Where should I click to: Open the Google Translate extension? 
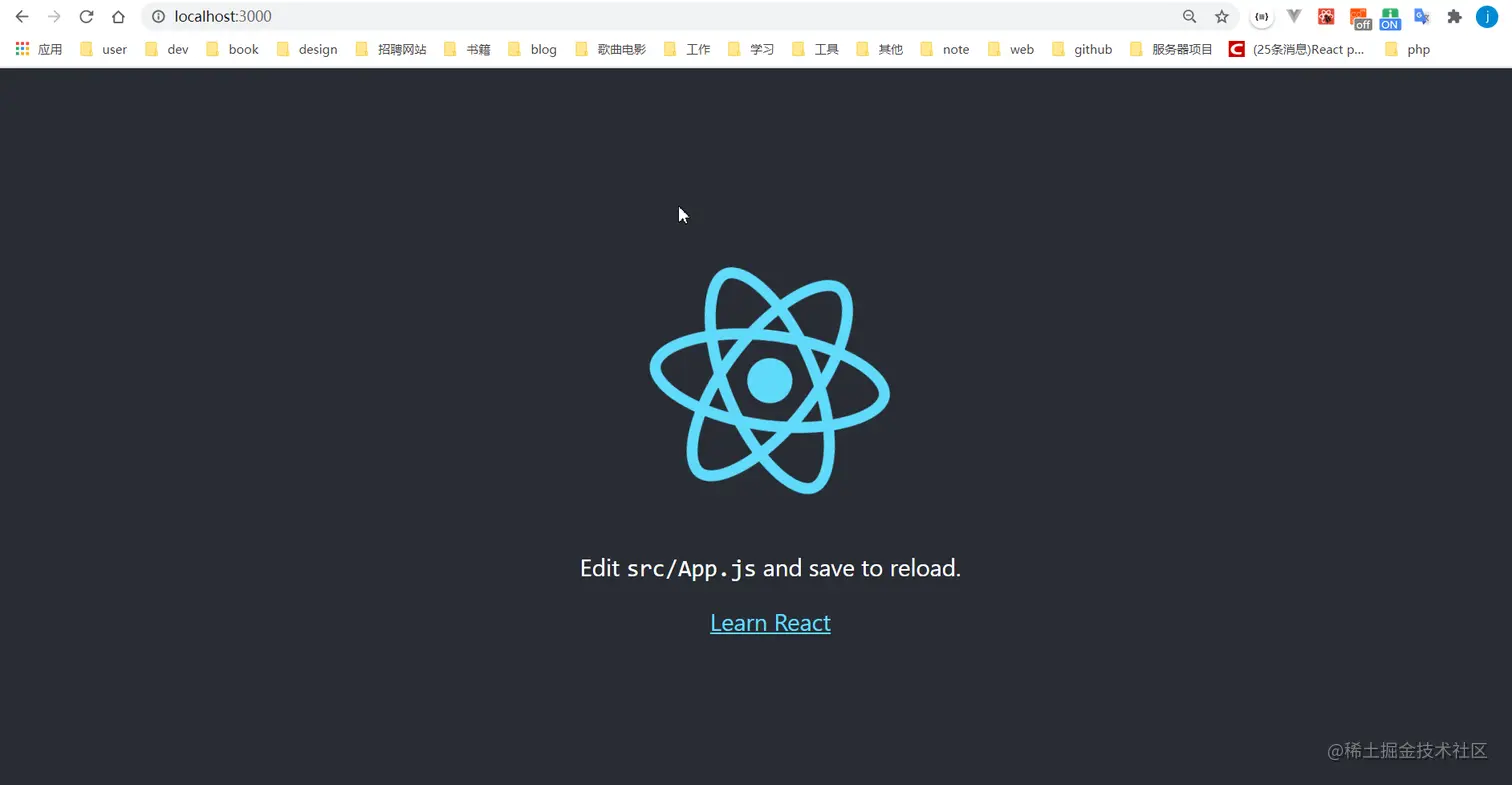[1422, 16]
